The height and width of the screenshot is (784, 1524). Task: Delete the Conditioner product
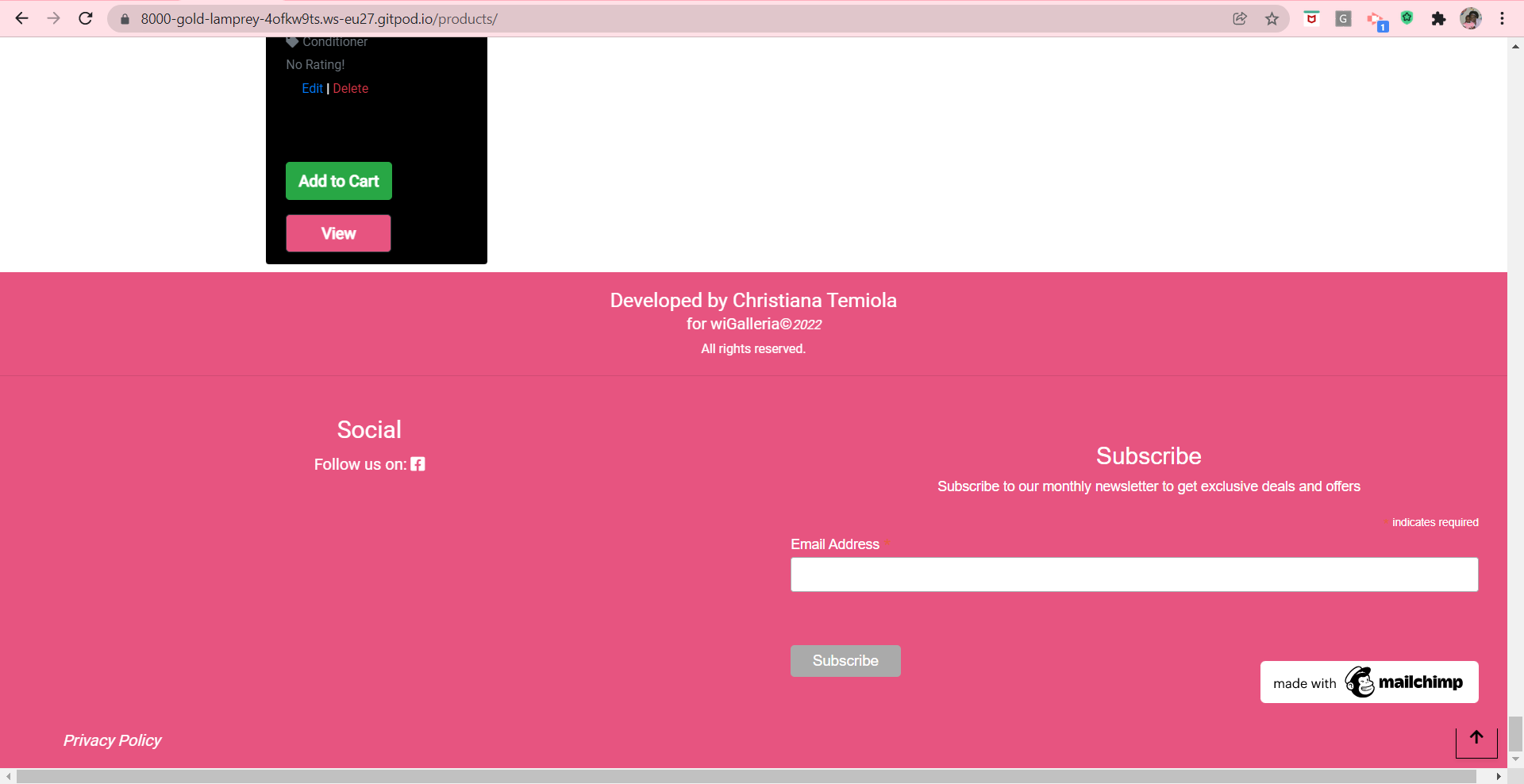(x=350, y=88)
